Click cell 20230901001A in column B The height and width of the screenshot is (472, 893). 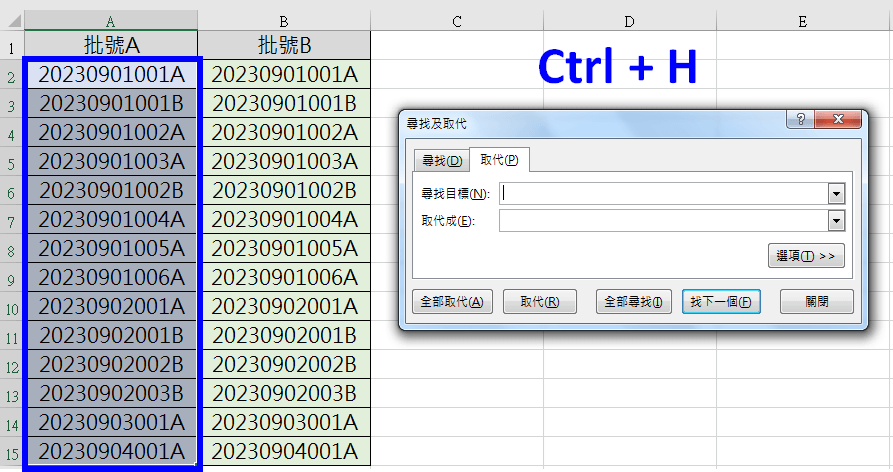284,74
